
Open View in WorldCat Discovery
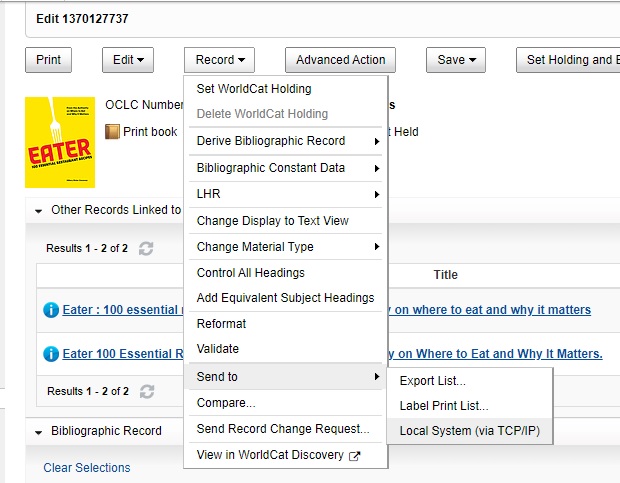tap(285, 455)
